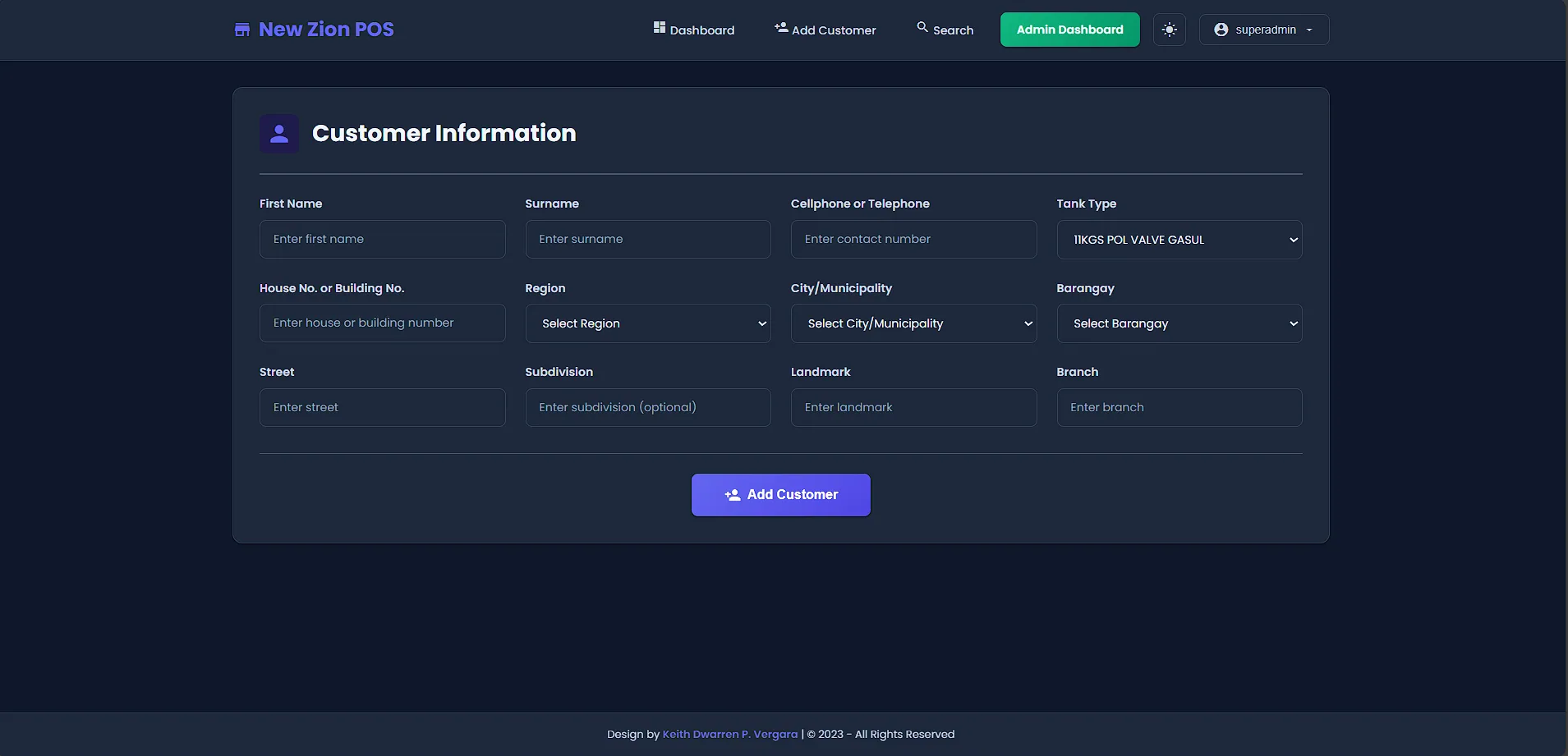1568x756 pixels.
Task: Click the Landmark input field
Action: click(913, 407)
